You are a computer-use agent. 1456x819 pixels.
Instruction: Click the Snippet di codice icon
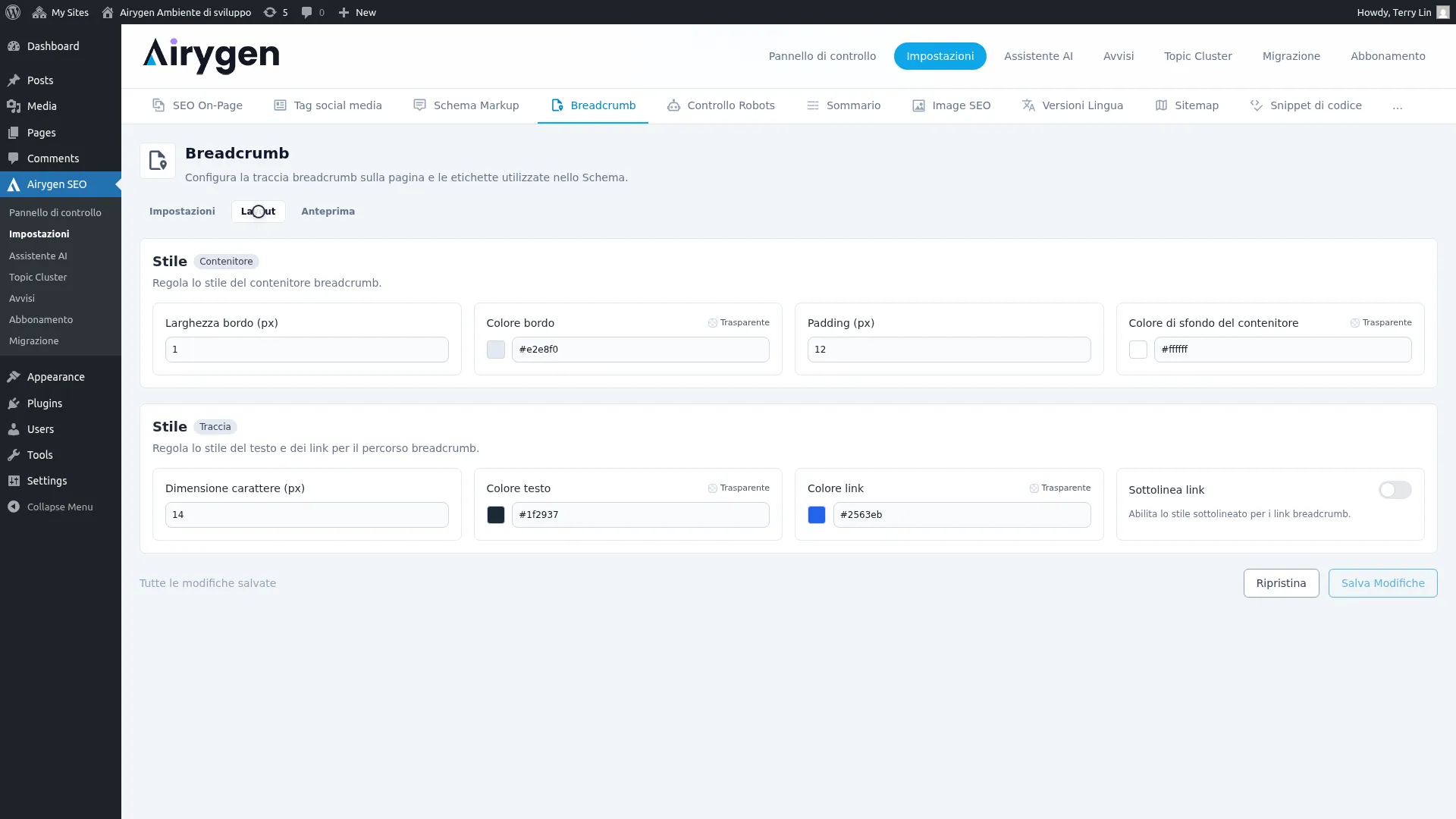point(1257,105)
